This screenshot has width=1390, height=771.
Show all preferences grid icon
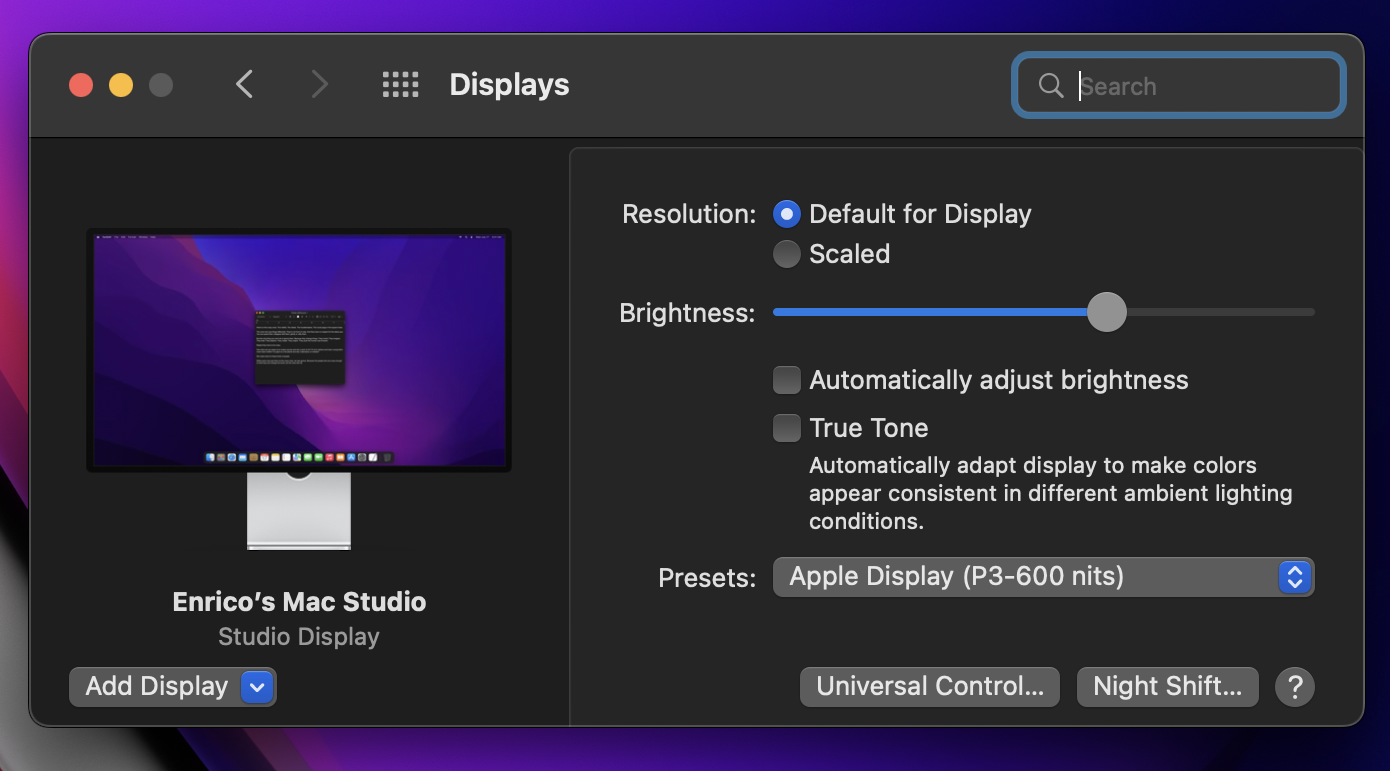coord(400,85)
